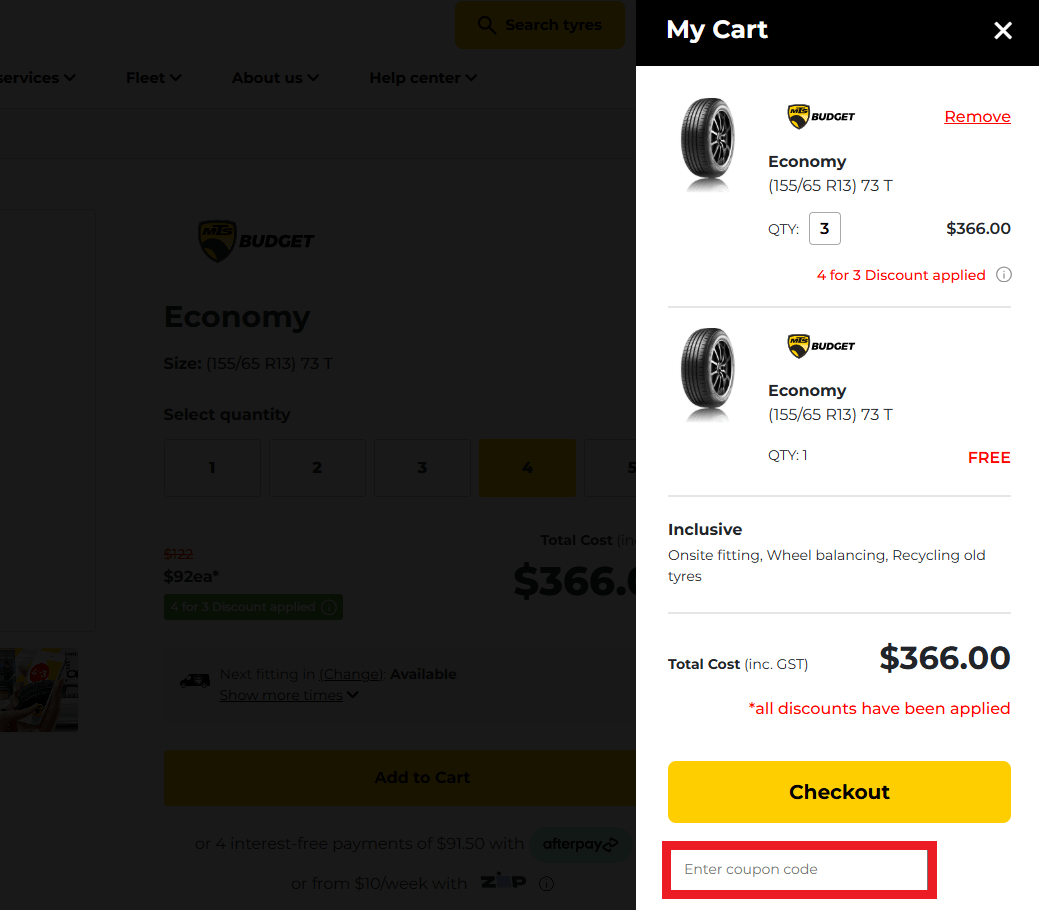This screenshot has height=910, width=1039.
Task: Click info icon next to $10/week Zip offer
Action: [x=546, y=883]
